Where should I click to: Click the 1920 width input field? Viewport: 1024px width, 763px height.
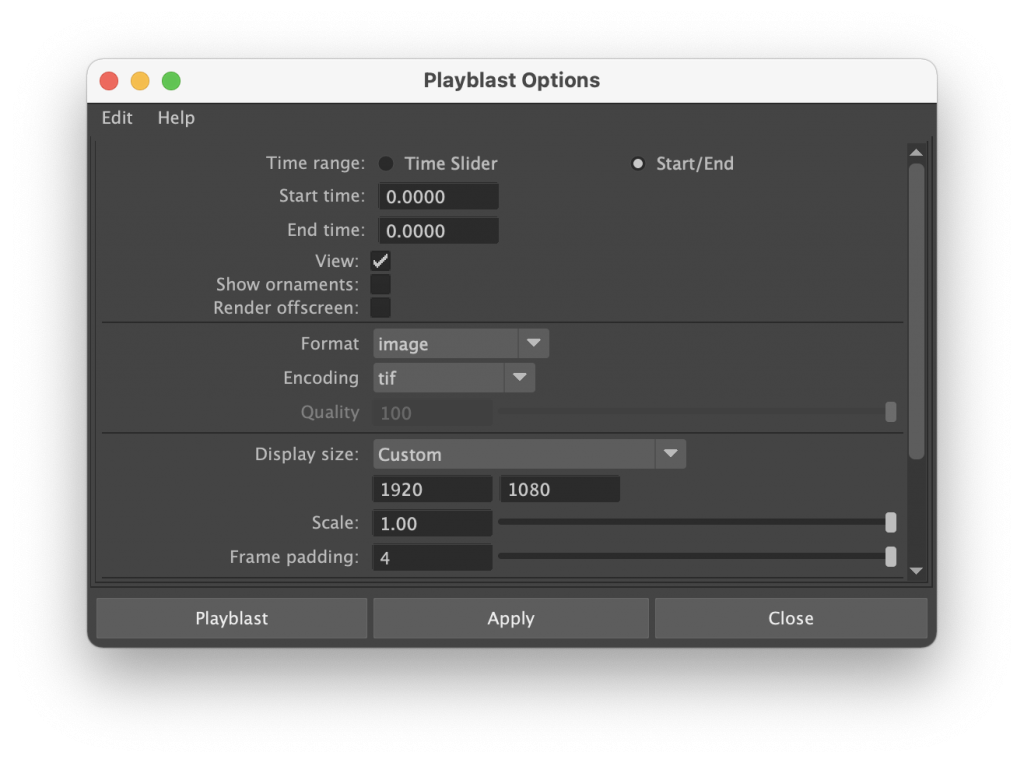pos(432,490)
